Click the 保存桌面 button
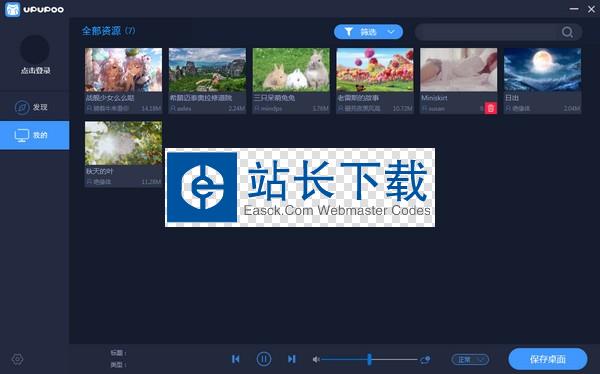 [x=548, y=359]
